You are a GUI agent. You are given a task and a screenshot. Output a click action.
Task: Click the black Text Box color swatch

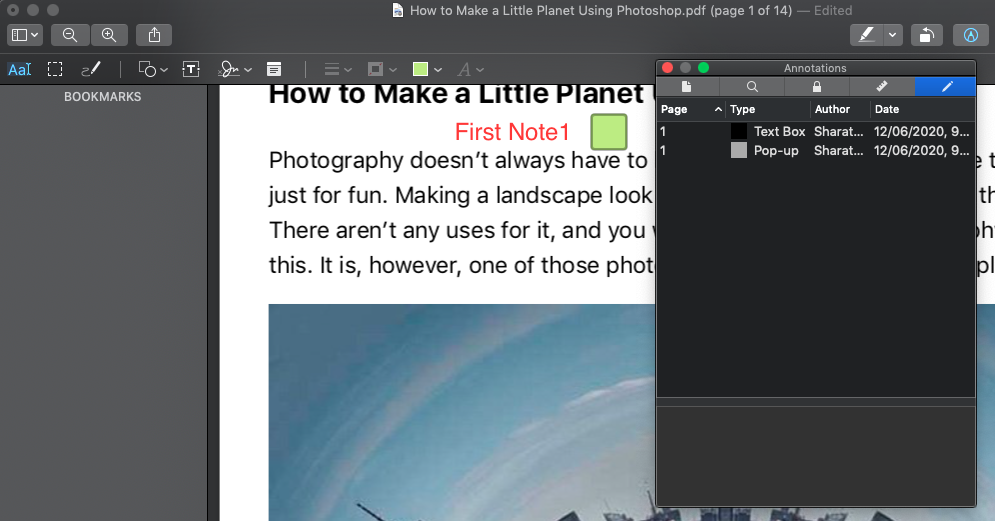(739, 131)
